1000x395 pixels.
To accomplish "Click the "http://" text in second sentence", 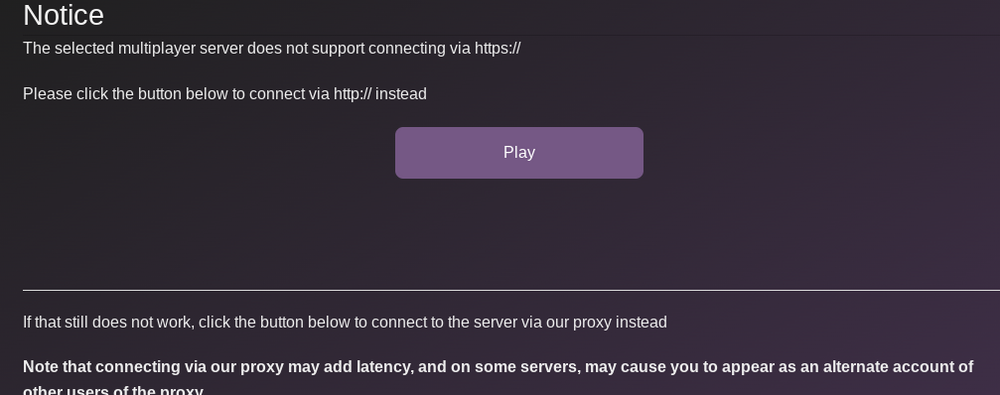I will coord(352,94).
